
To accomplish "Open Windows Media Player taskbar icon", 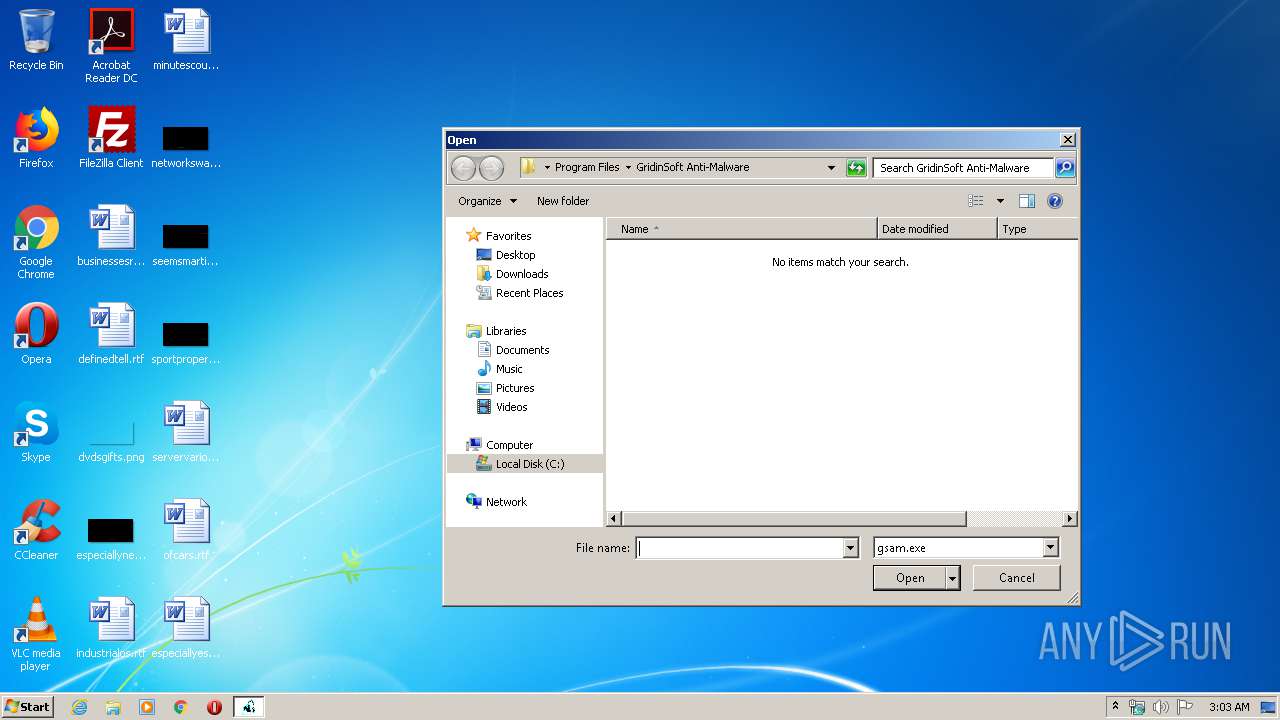I will (147, 707).
